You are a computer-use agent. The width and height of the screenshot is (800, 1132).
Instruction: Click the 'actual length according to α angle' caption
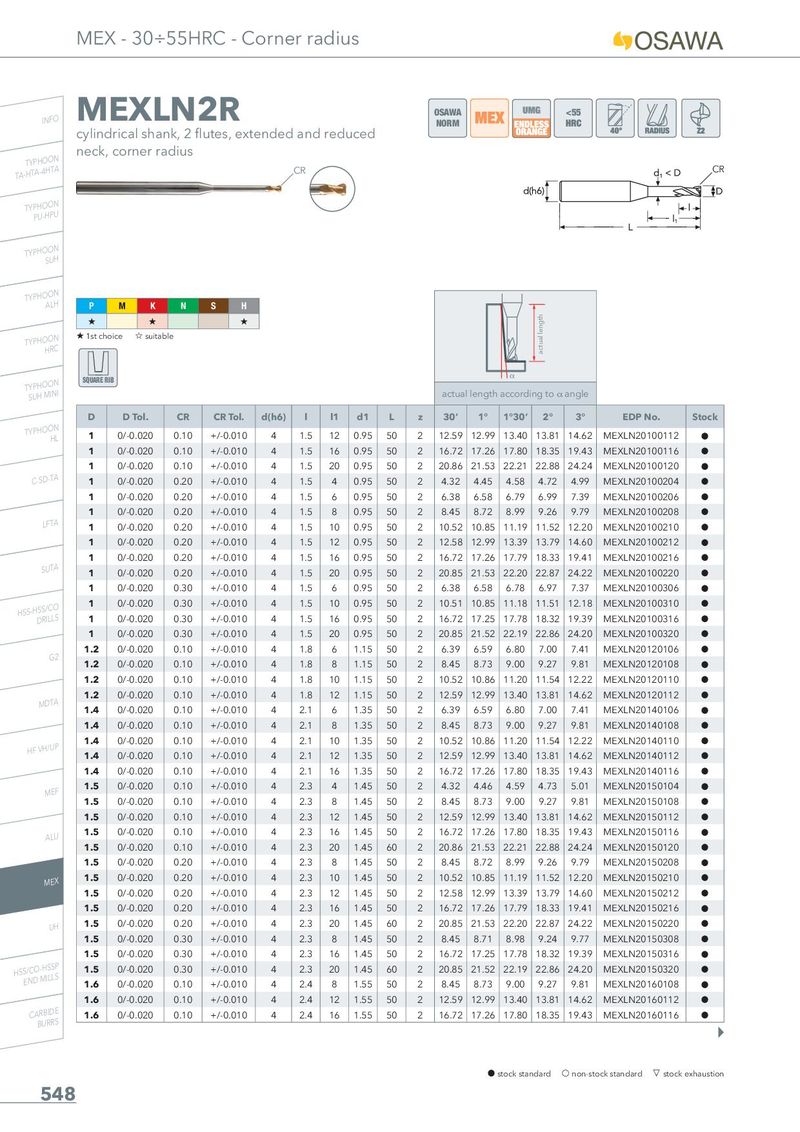[x=515, y=393]
